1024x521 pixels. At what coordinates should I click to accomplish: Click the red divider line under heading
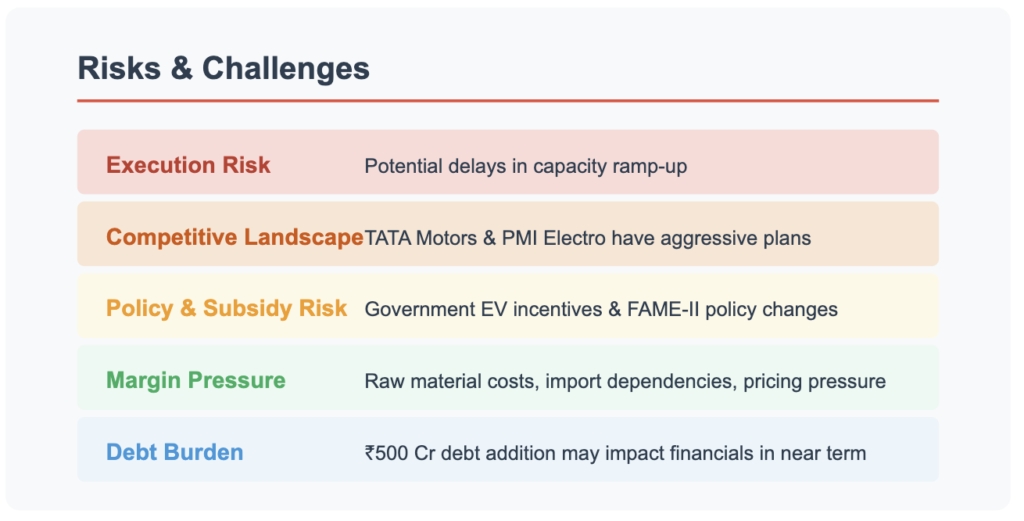(x=508, y=101)
